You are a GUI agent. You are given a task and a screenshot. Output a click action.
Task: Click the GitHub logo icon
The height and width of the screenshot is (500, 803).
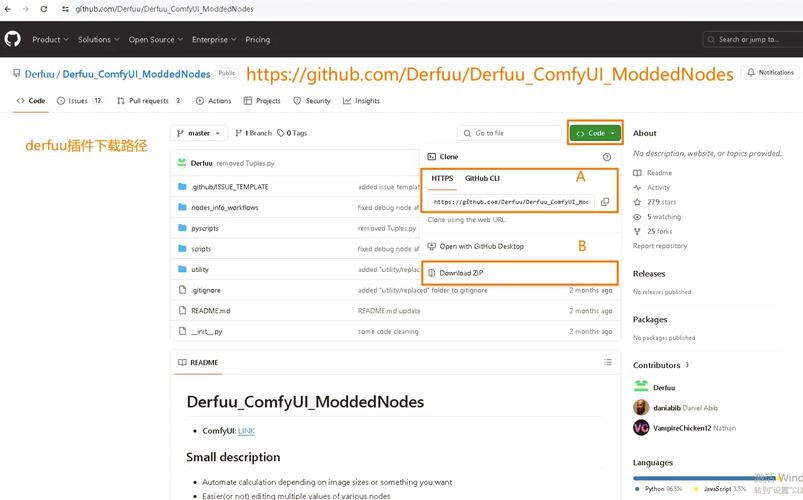pos(12,39)
